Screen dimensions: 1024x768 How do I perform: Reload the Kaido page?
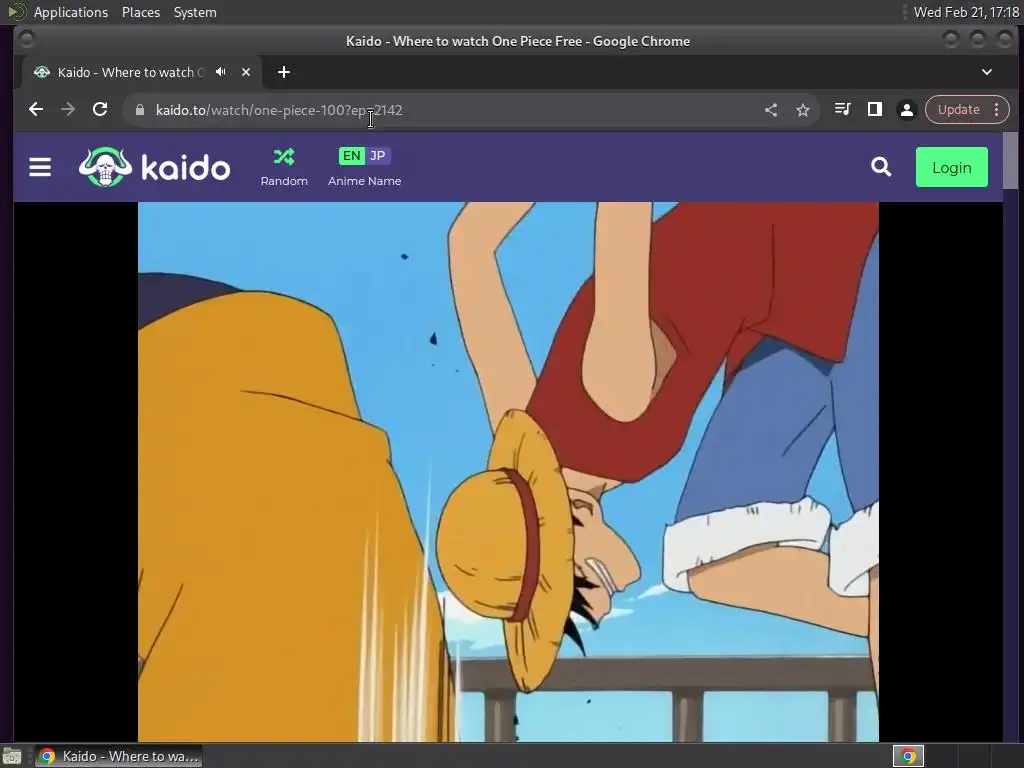point(100,110)
